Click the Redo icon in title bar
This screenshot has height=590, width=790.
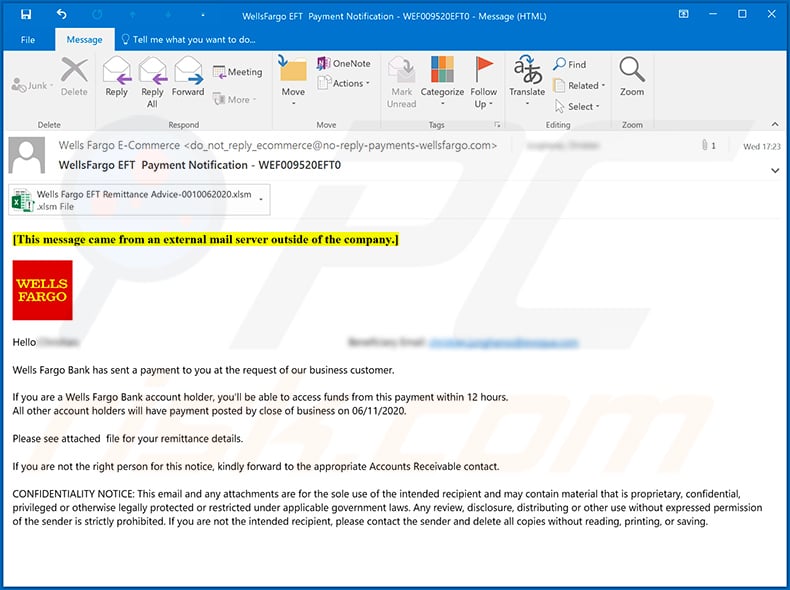(97, 15)
